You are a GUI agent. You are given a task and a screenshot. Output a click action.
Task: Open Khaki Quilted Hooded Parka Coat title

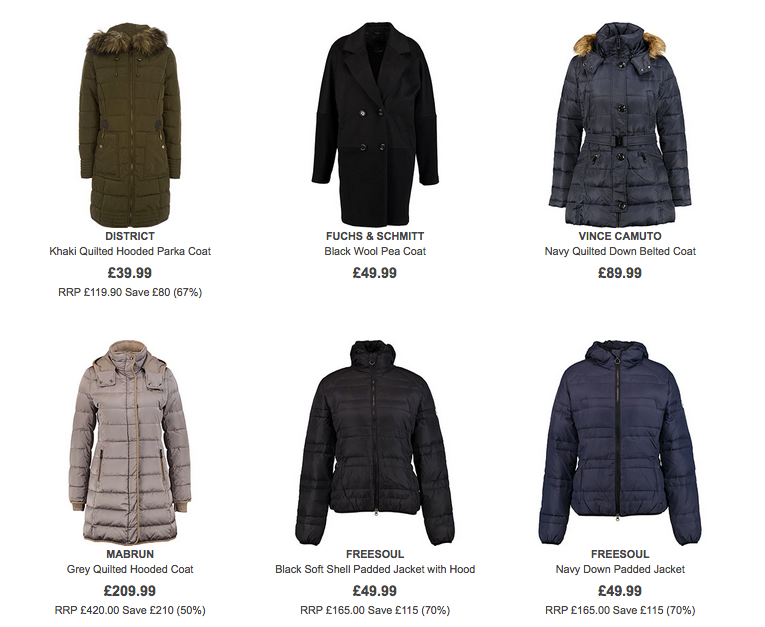coord(130,251)
